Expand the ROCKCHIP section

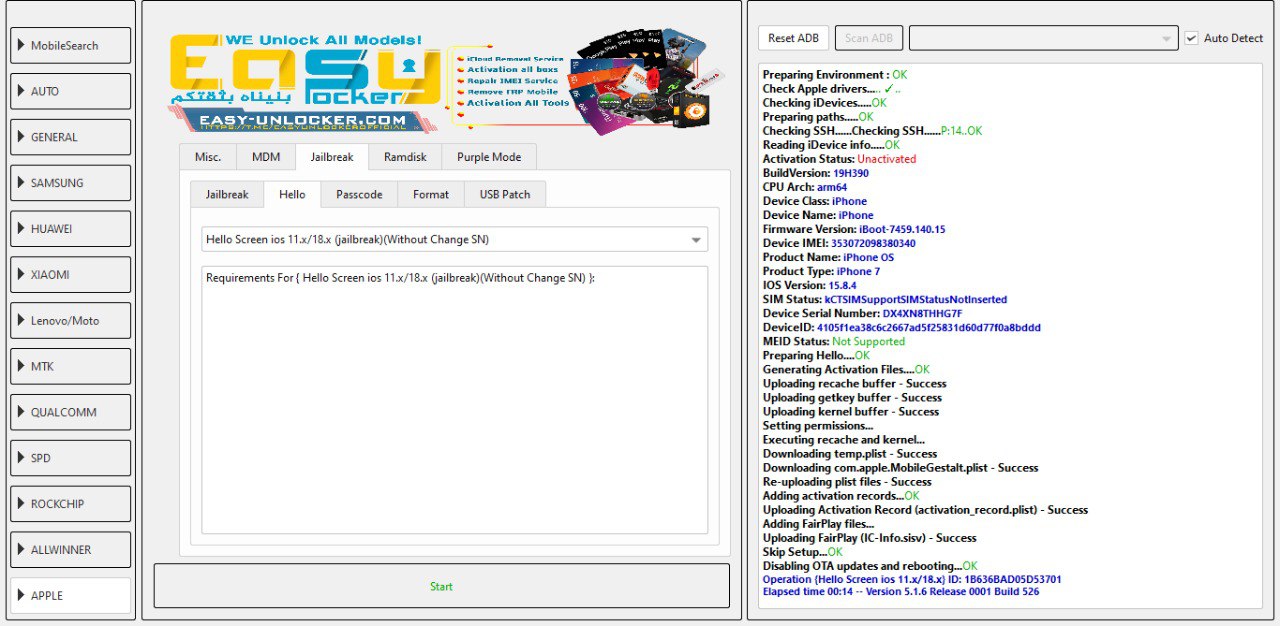71,504
